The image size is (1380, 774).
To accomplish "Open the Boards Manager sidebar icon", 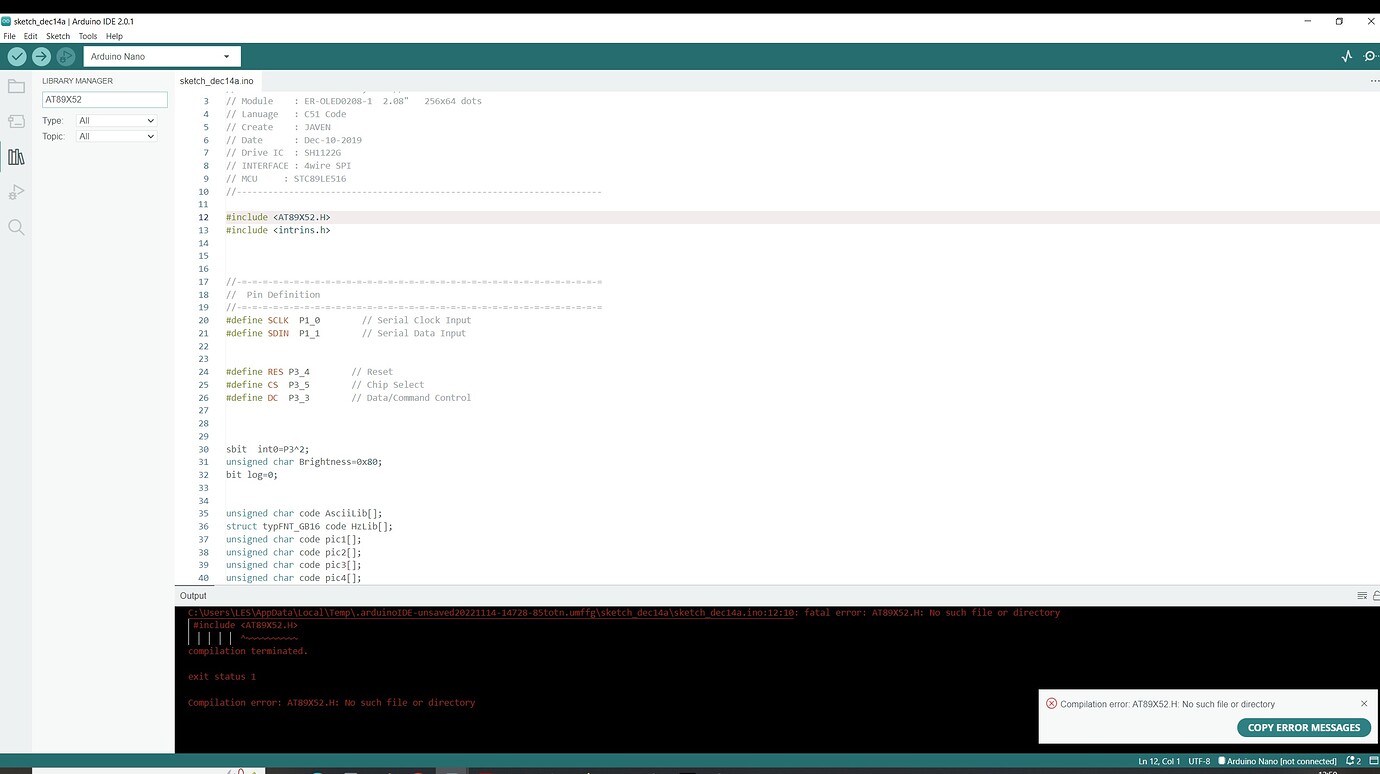I will (16, 121).
